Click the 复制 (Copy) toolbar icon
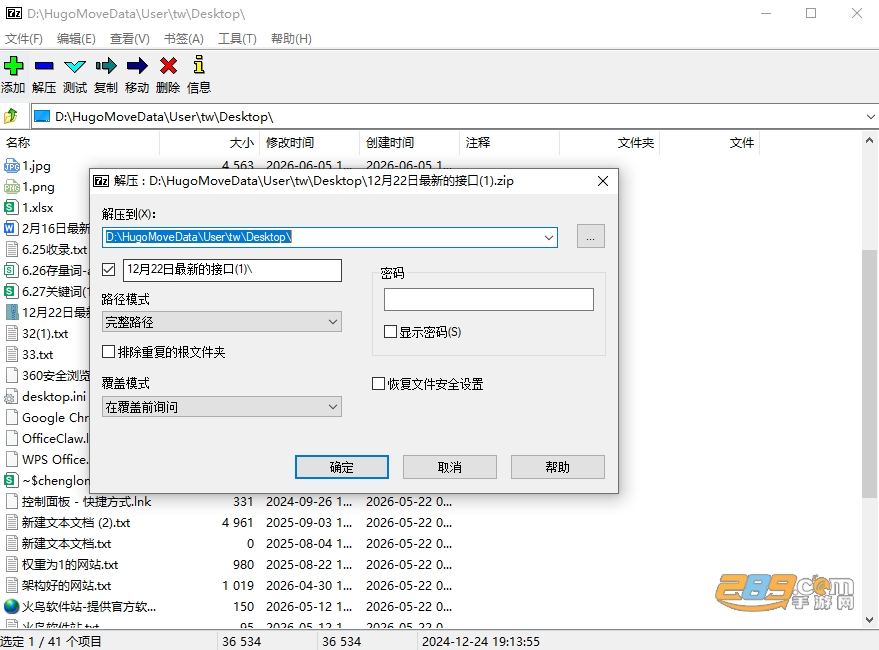 tap(106, 66)
